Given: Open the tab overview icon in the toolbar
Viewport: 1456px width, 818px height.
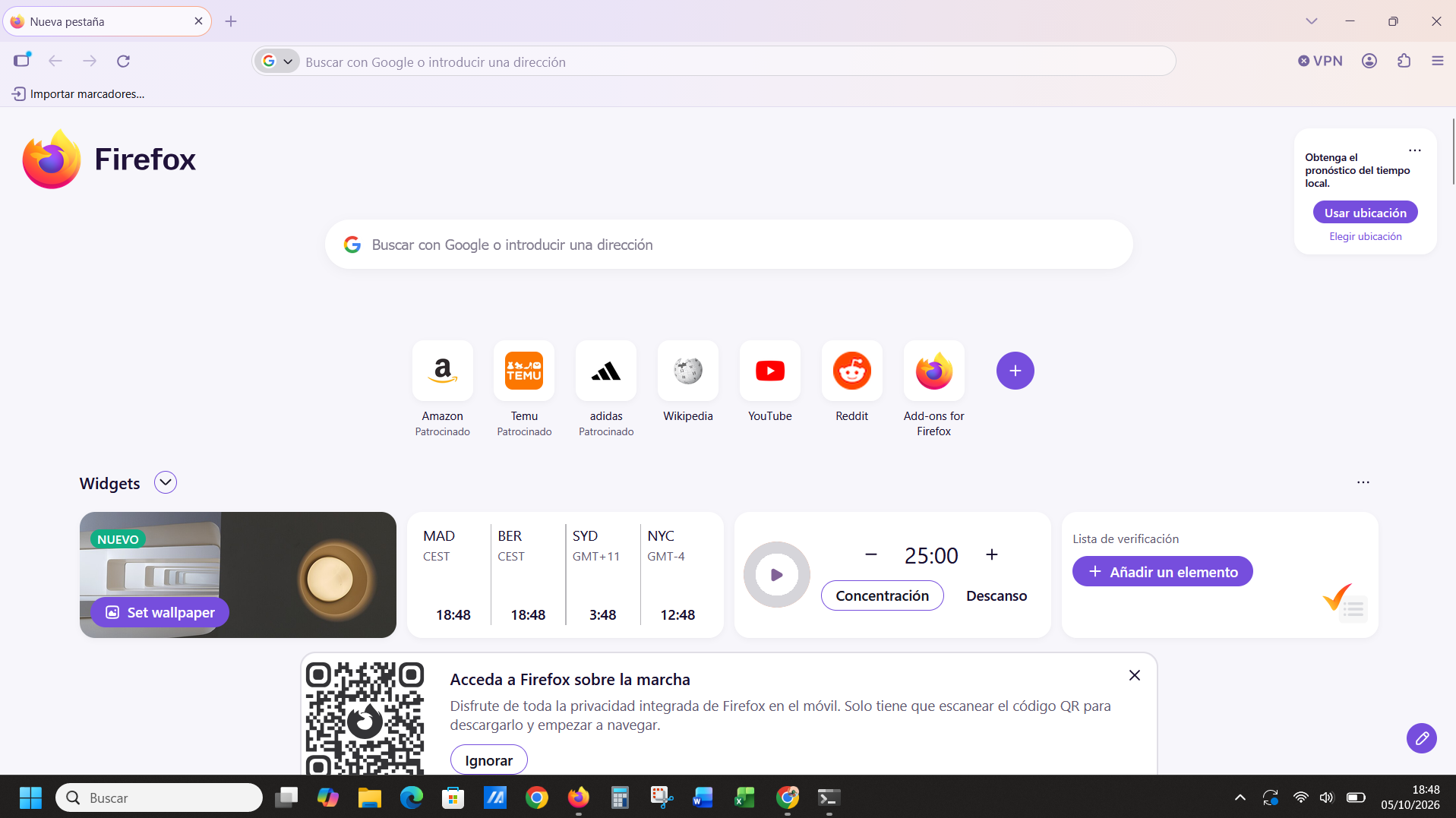Looking at the screenshot, I should [22, 60].
